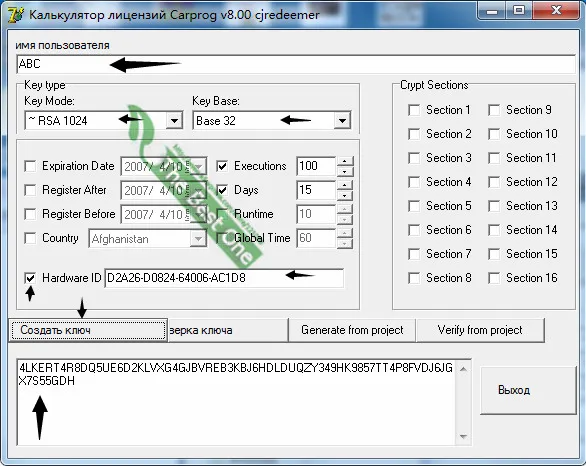This screenshot has width=586, height=466.
Task: Open the Country Afghanistan dropdown
Action: (198, 238)
